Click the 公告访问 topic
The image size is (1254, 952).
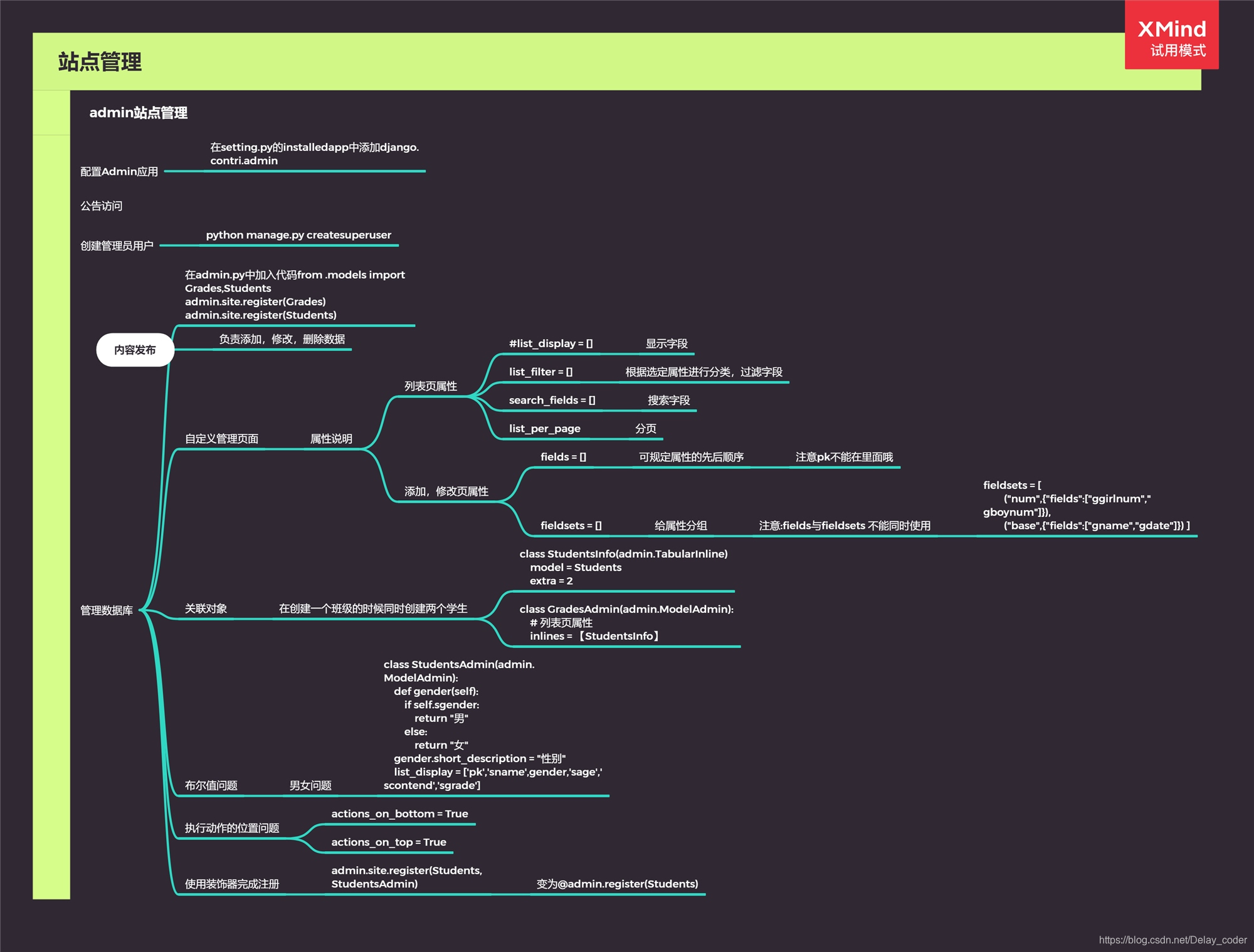(x=102, y=206)
